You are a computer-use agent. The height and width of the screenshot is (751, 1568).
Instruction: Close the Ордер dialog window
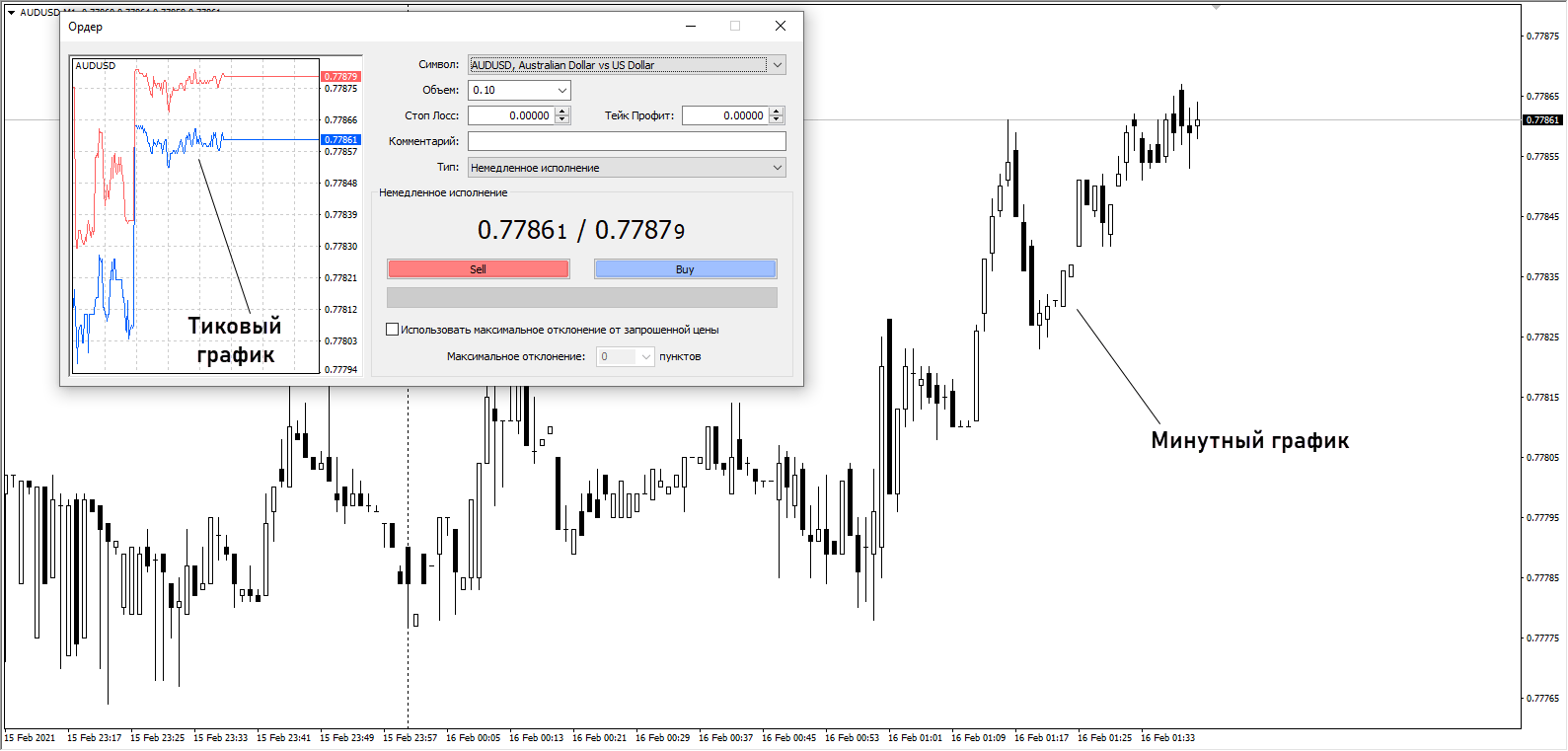pyautogui.click(x=781, y=27)
